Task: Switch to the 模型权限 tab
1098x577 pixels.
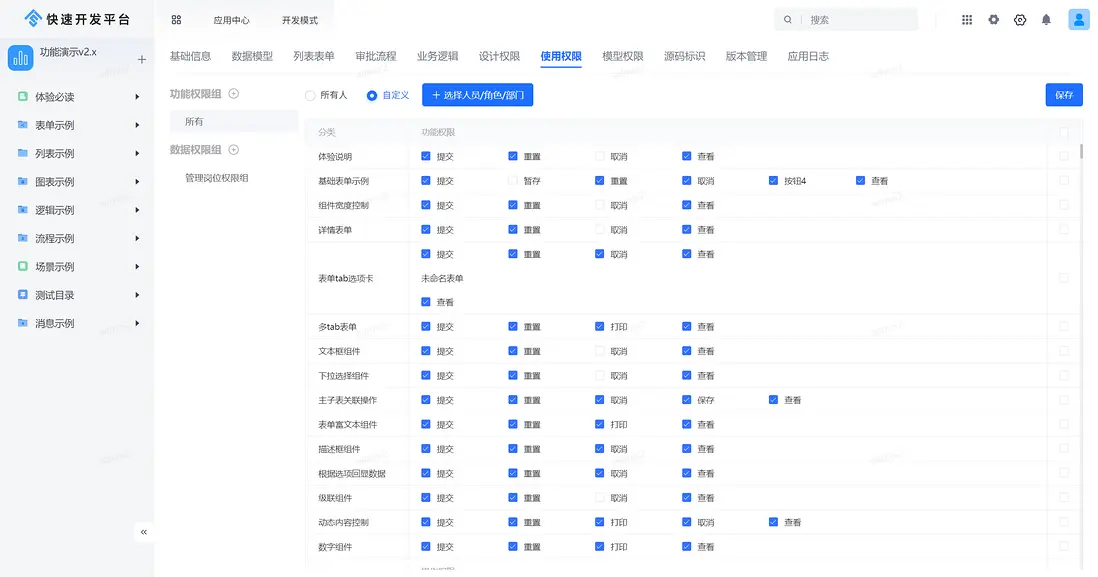Action: click(622, 57)
